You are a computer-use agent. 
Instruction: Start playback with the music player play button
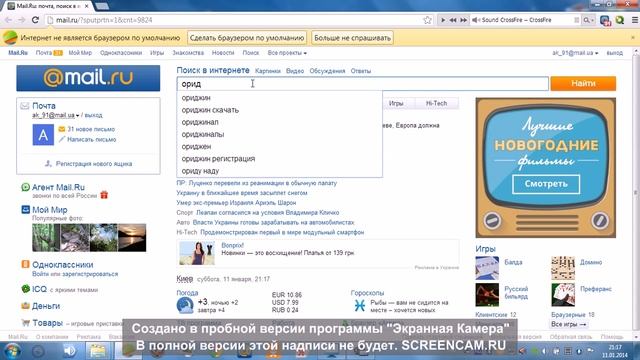(443, 20)
